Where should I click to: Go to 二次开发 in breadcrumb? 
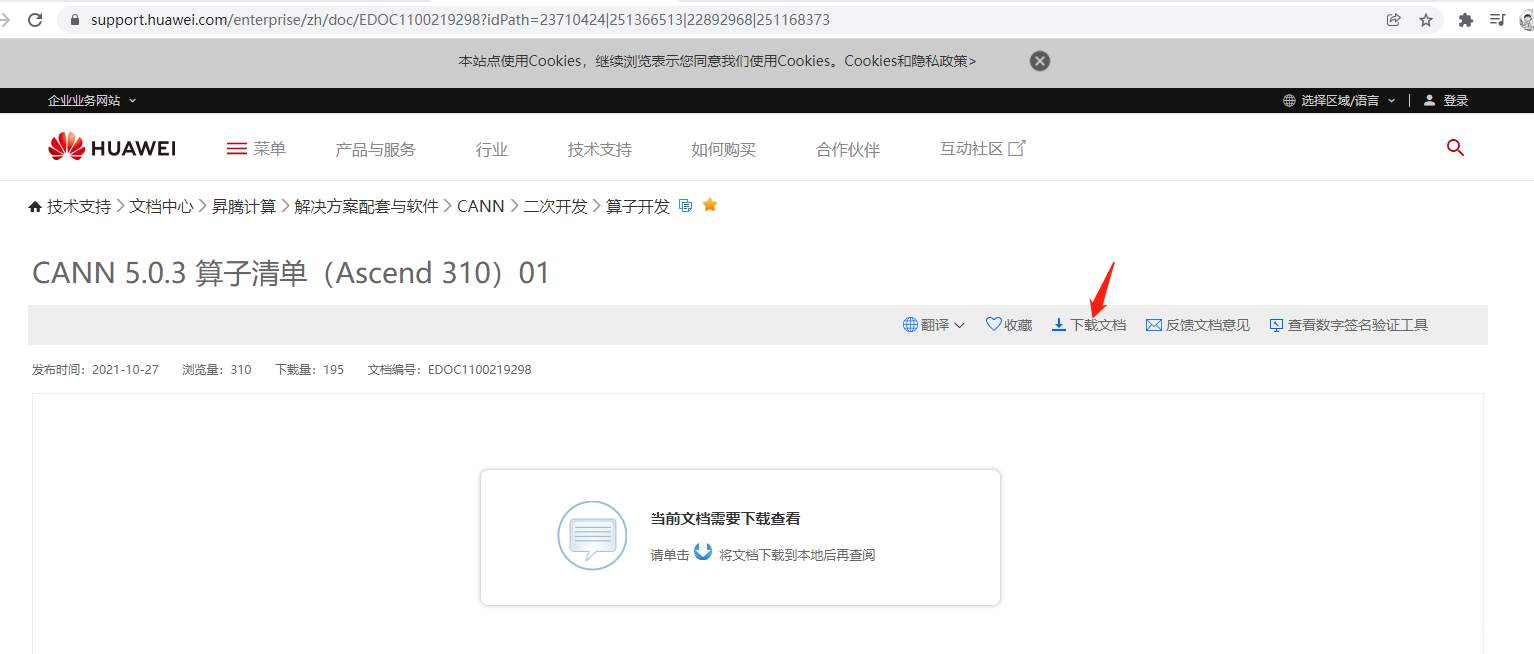(555, 206)
